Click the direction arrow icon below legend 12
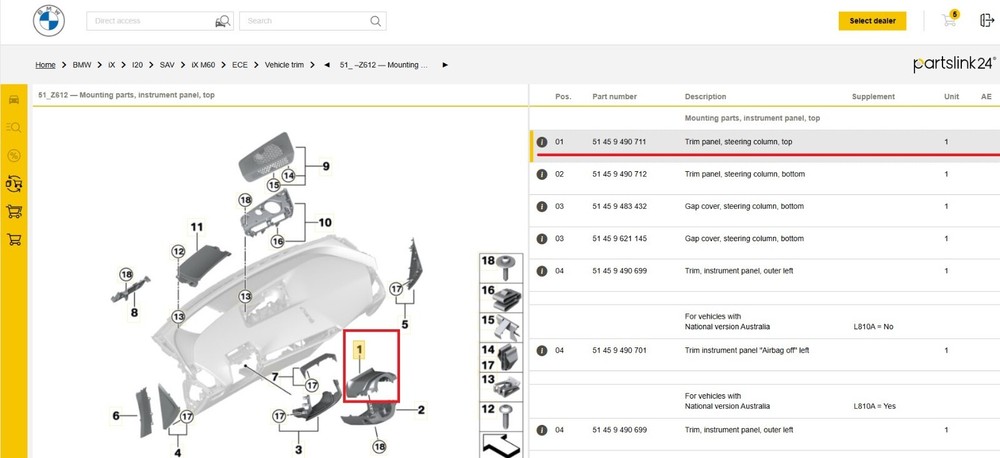 coord(501,445)
